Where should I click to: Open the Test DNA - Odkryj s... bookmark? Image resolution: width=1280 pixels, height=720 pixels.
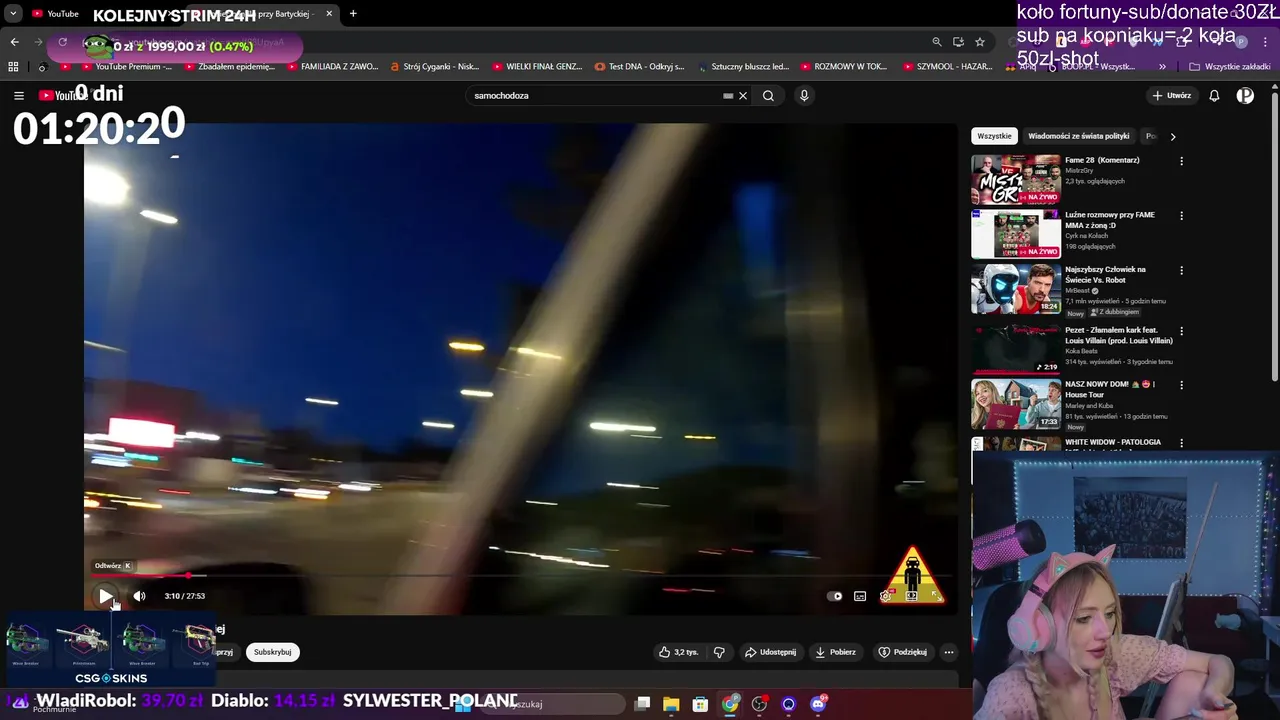click(x=640, y=67)
